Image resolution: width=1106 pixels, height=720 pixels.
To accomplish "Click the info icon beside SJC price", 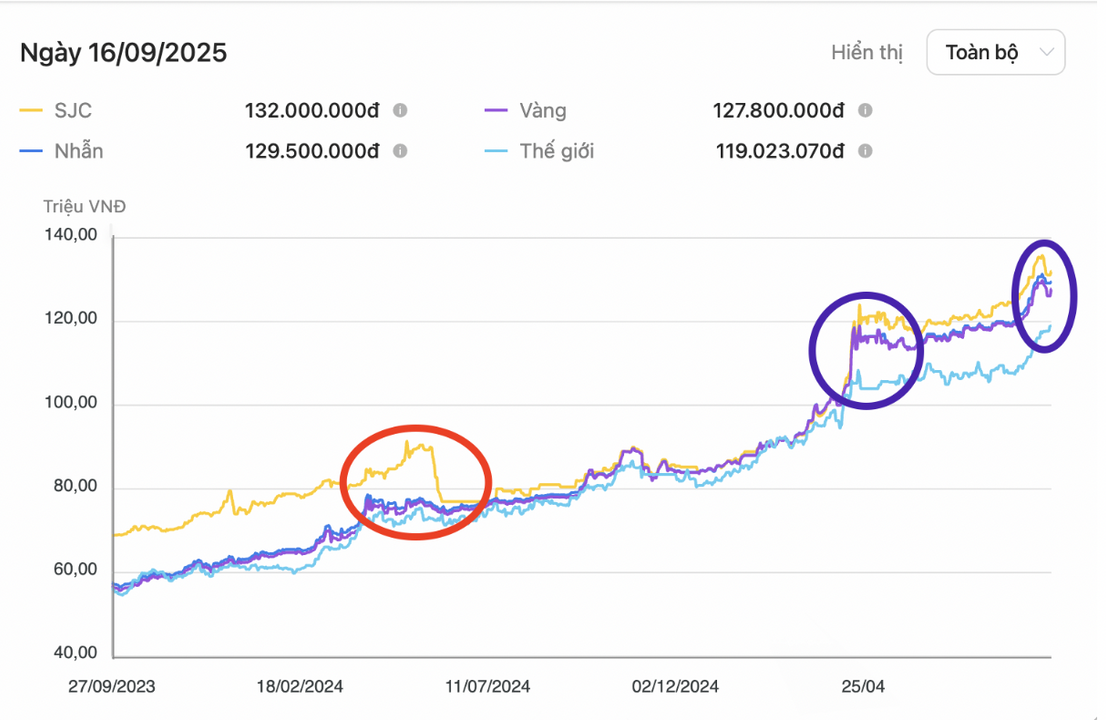I will point(400,111).
